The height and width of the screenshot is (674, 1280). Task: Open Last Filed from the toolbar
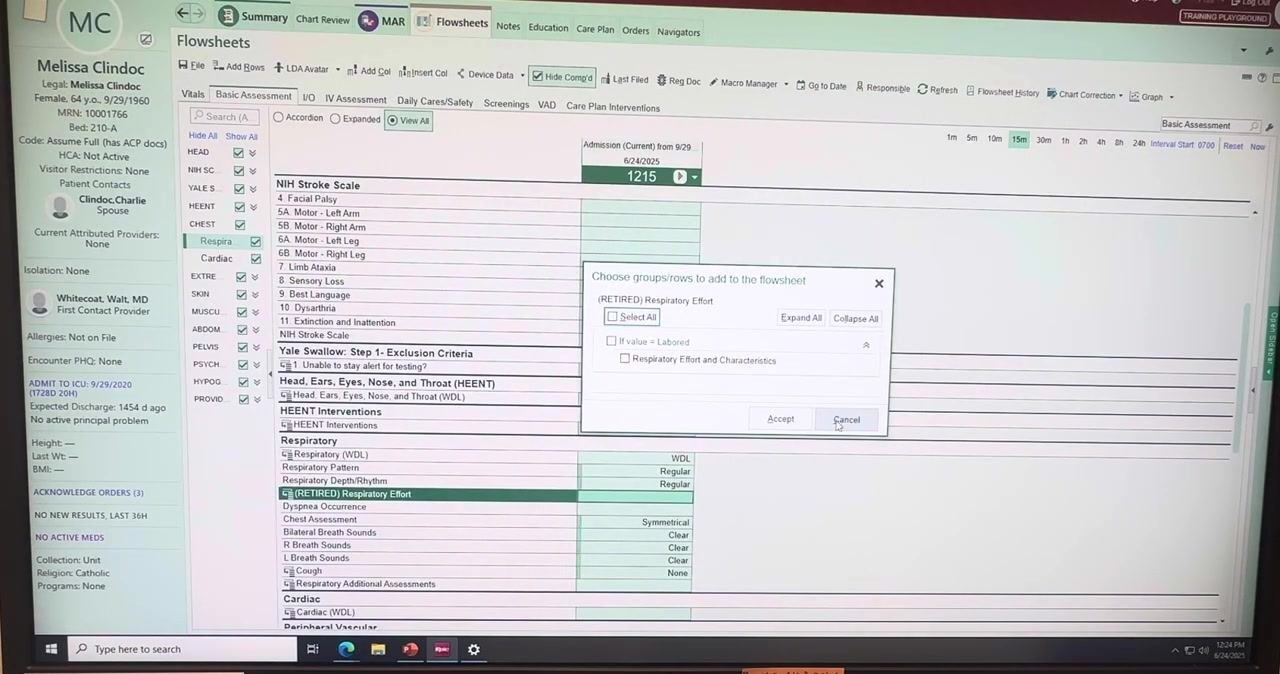point(625,79)
